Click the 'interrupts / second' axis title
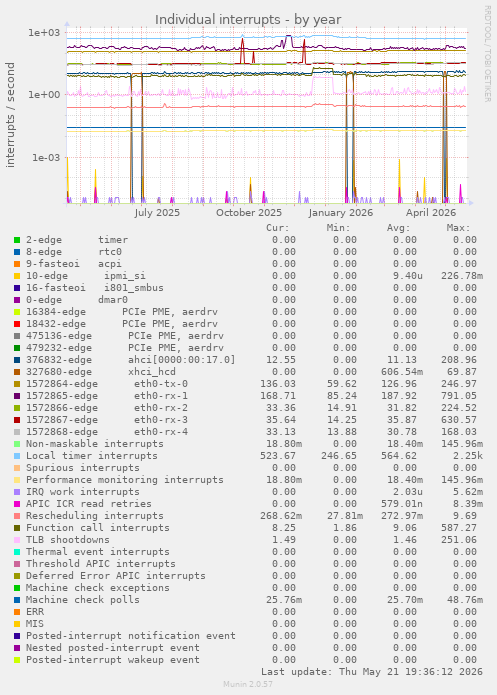The image size is (497, 695). click(10, 115)
